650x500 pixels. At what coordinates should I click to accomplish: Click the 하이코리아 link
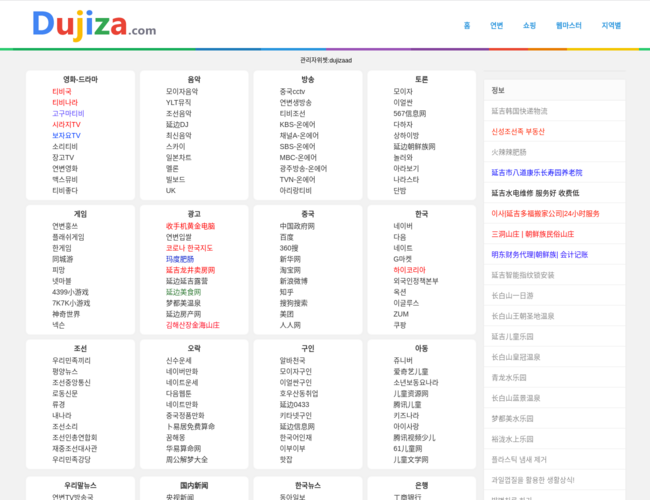click(x=409, y=270)
